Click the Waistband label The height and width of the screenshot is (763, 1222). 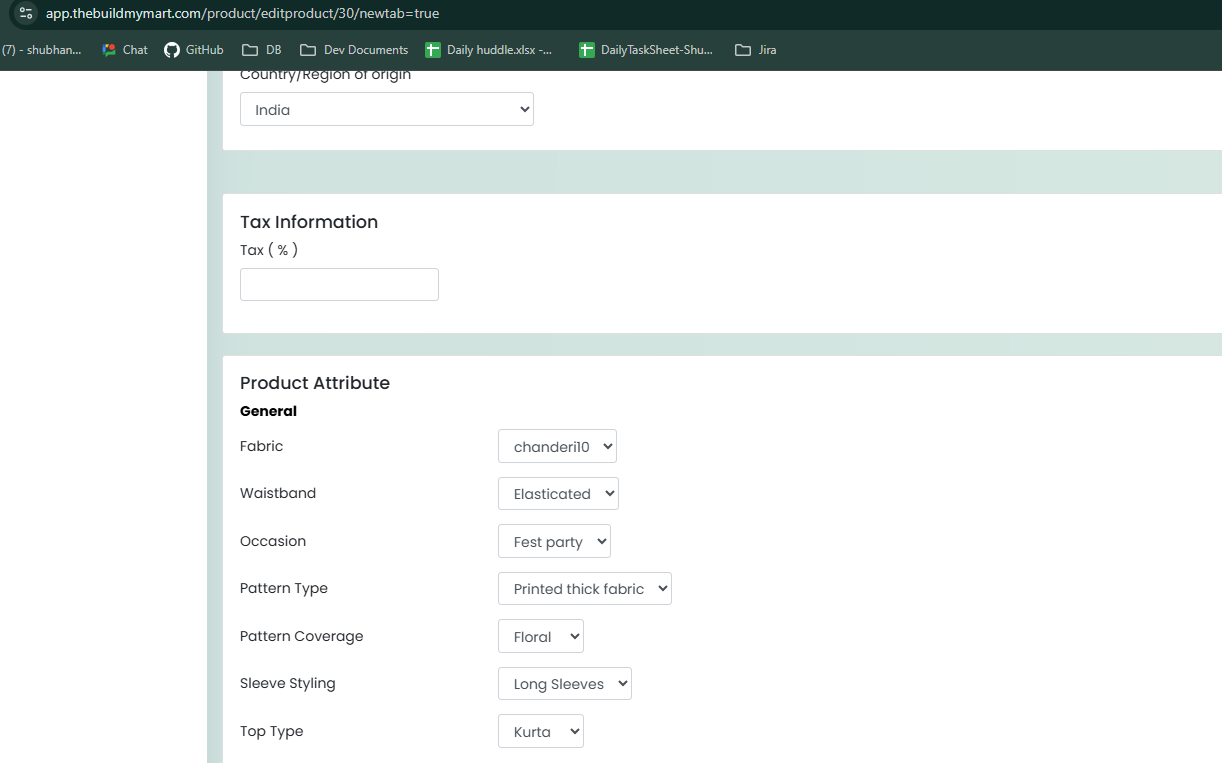tap(278, 493)
